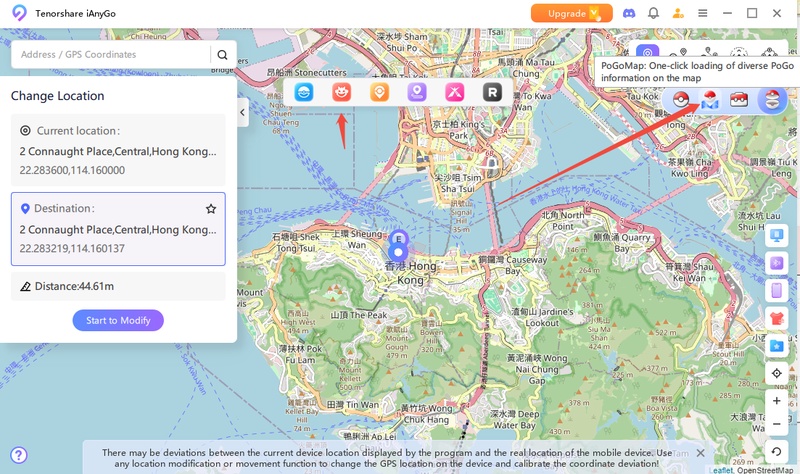
Task: Open the hamburger main menu
Action: tap(703, 13)
